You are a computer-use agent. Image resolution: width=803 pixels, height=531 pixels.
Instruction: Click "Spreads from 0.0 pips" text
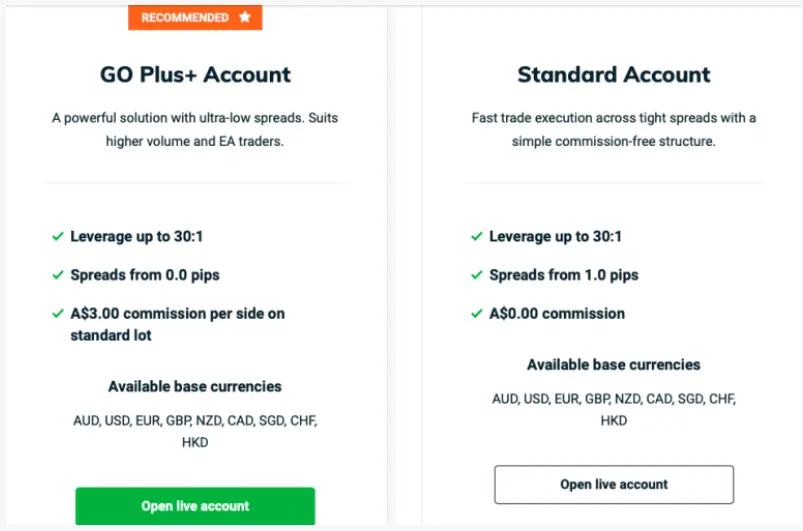point(145,275)
